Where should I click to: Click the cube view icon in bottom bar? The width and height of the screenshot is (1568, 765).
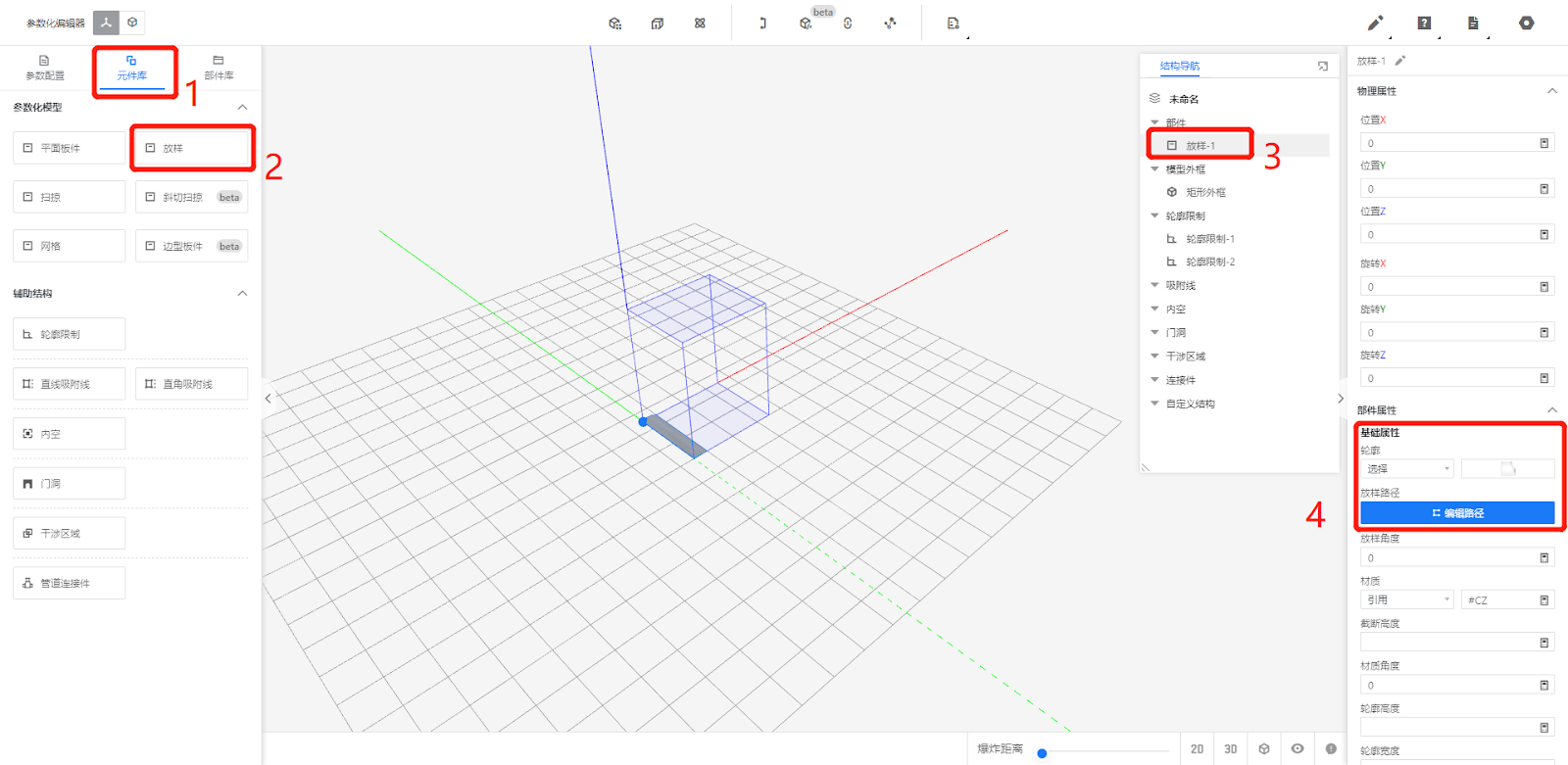[x=1264, y=748]
